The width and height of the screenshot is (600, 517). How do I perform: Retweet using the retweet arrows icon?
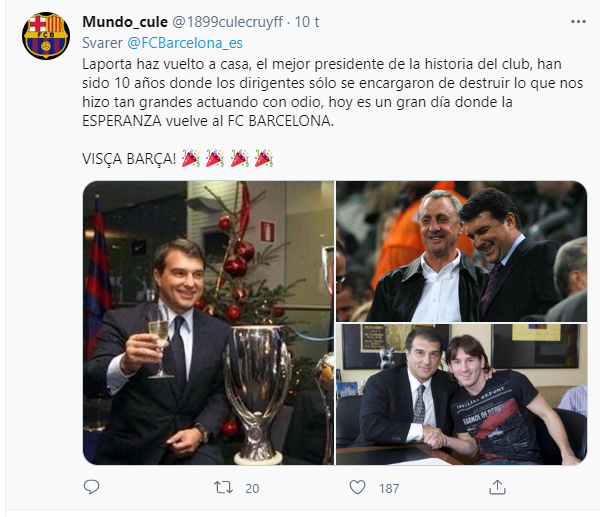click(x=226, y=487)
